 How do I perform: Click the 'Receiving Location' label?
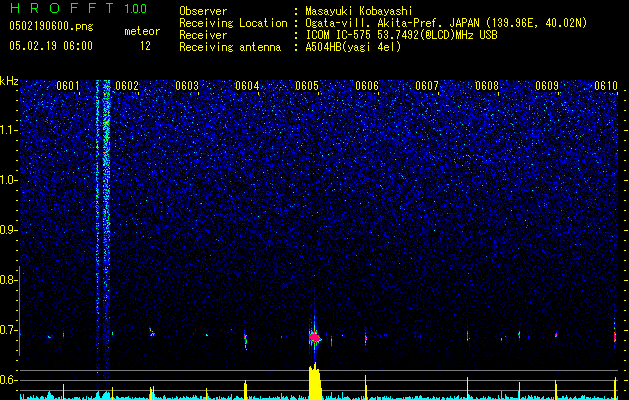tap(233, 23)
